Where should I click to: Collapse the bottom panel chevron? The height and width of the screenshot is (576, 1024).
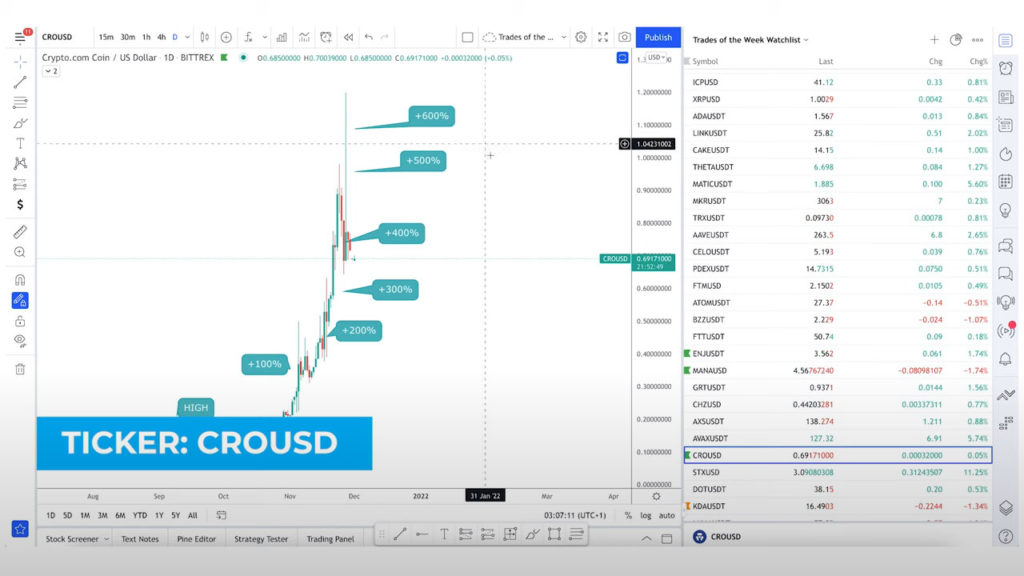pyautogui.click(x=646, y=539)
